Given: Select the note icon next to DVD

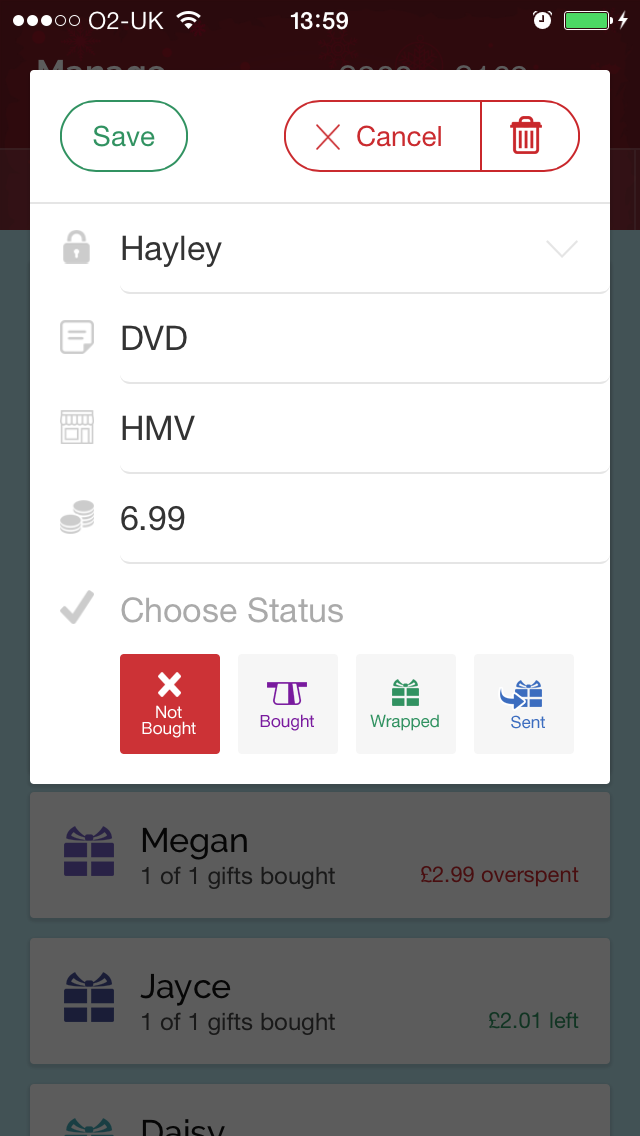Looking at the screenshot, I should click(76, 338).
